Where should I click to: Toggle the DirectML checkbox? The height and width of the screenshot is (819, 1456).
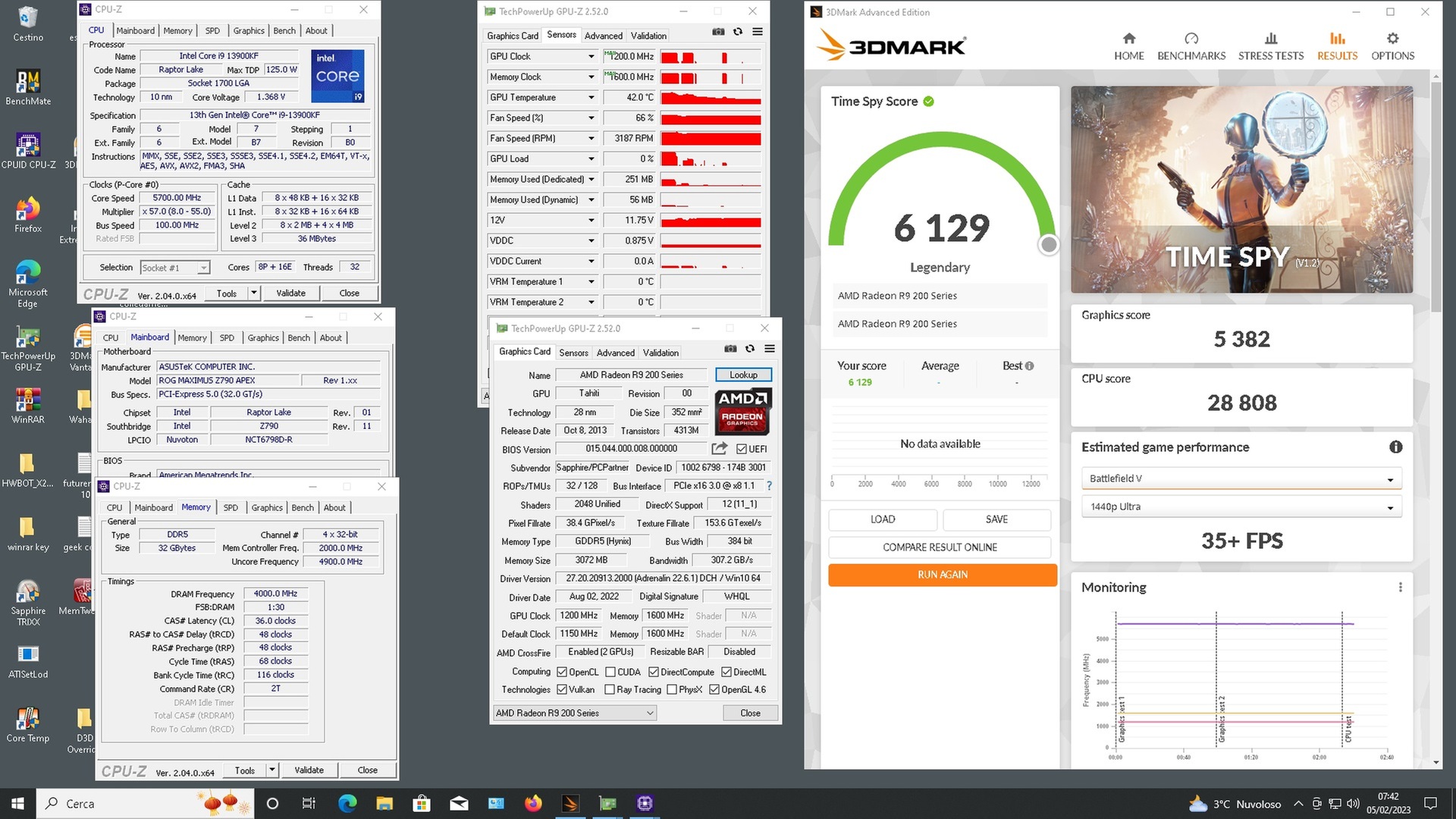tap(726, 672)
